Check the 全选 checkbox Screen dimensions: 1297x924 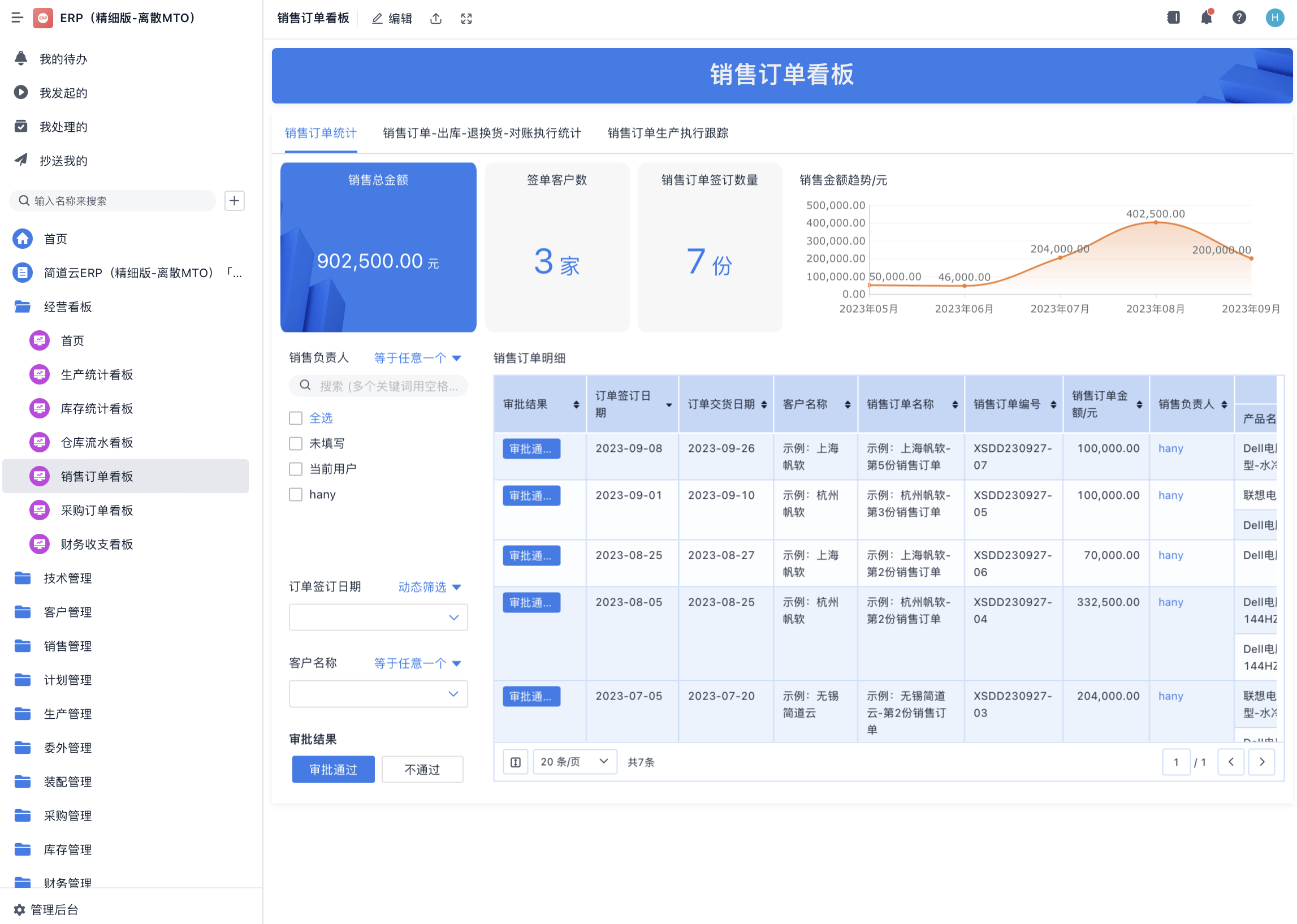pyautogui.click(x=296, y=418)
